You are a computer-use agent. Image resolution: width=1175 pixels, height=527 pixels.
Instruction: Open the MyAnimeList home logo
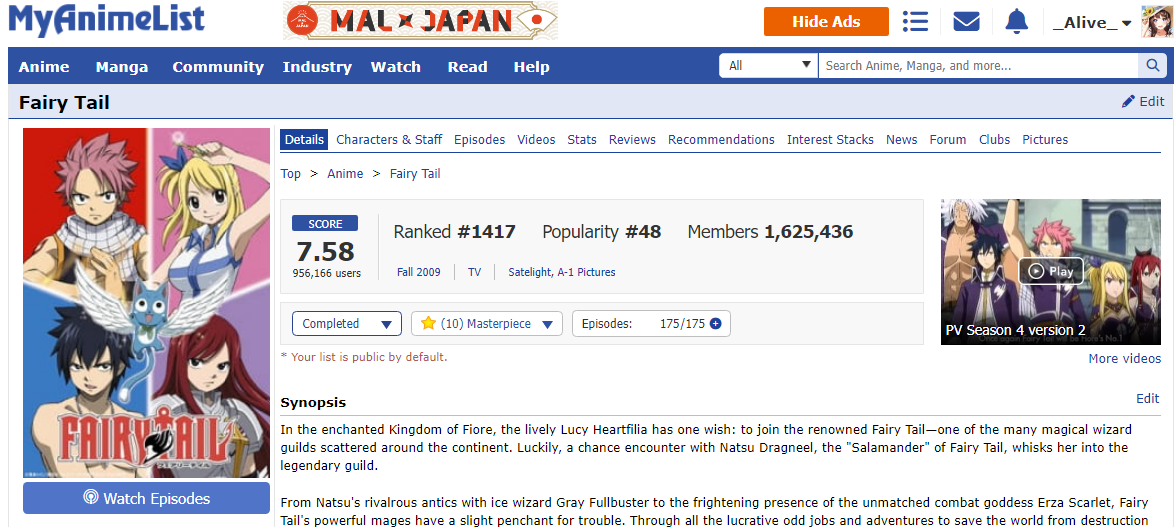tap(106, 20)
